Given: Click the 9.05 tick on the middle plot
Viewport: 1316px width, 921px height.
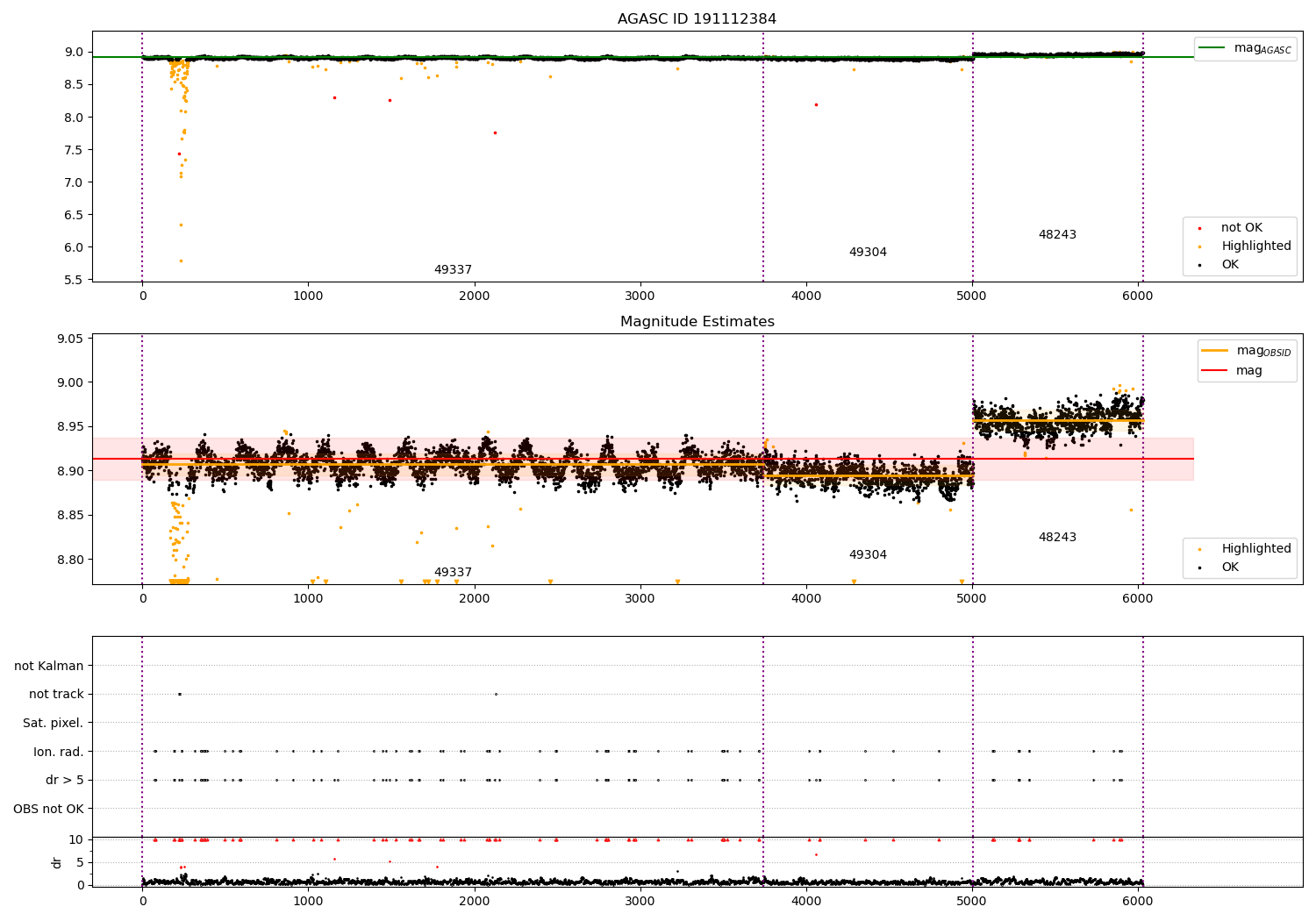Looking at the screenshot, I should pos(72,339).
